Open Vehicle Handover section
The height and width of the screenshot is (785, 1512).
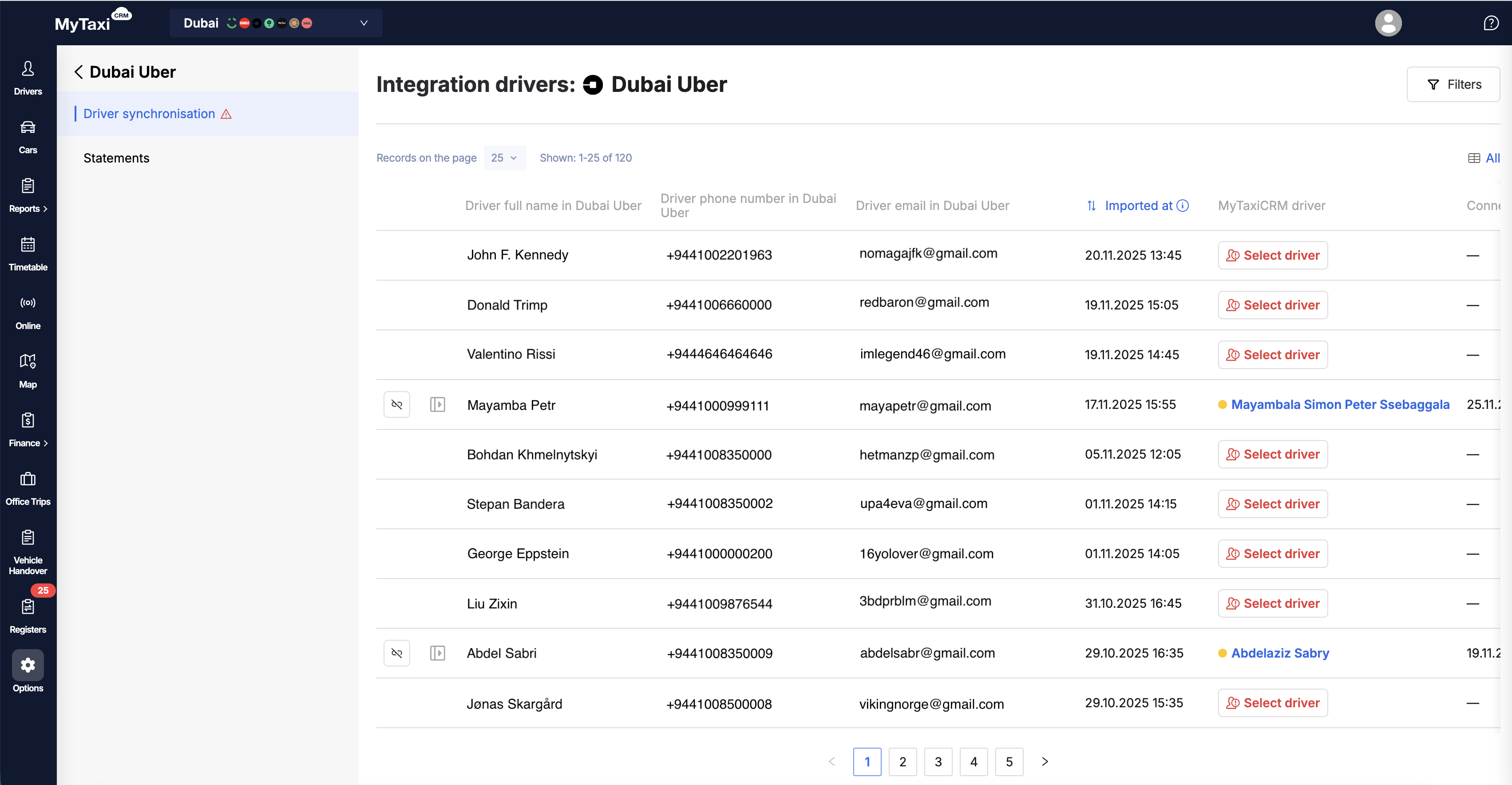28,552
